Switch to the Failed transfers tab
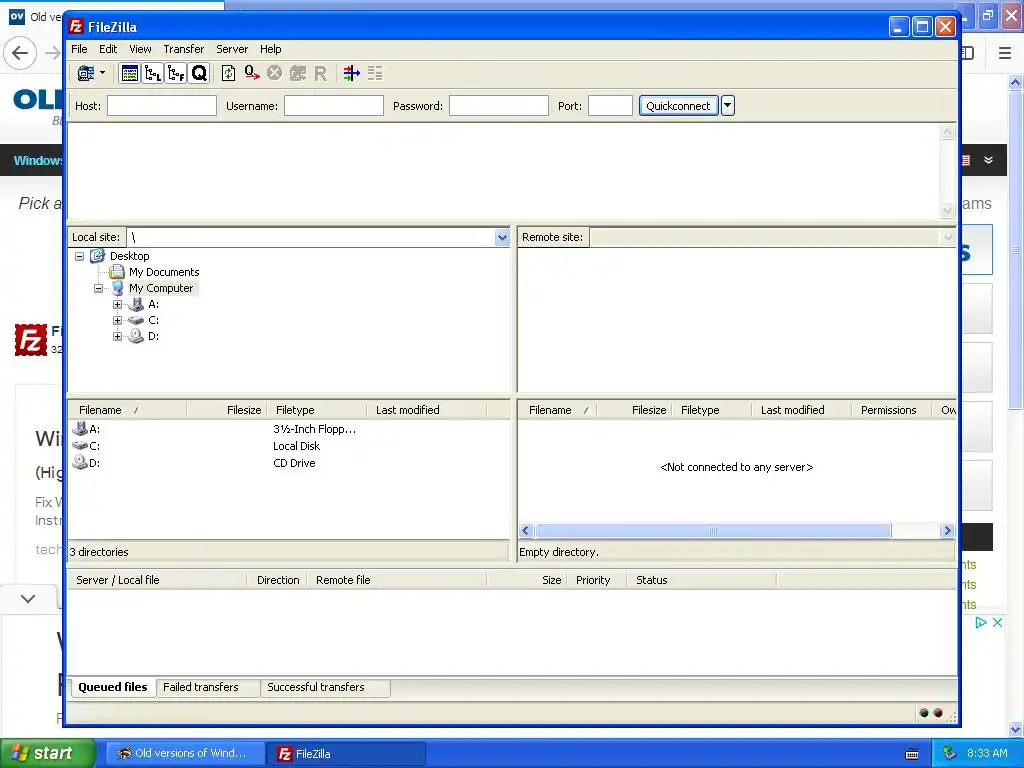 tap(208, 687)
